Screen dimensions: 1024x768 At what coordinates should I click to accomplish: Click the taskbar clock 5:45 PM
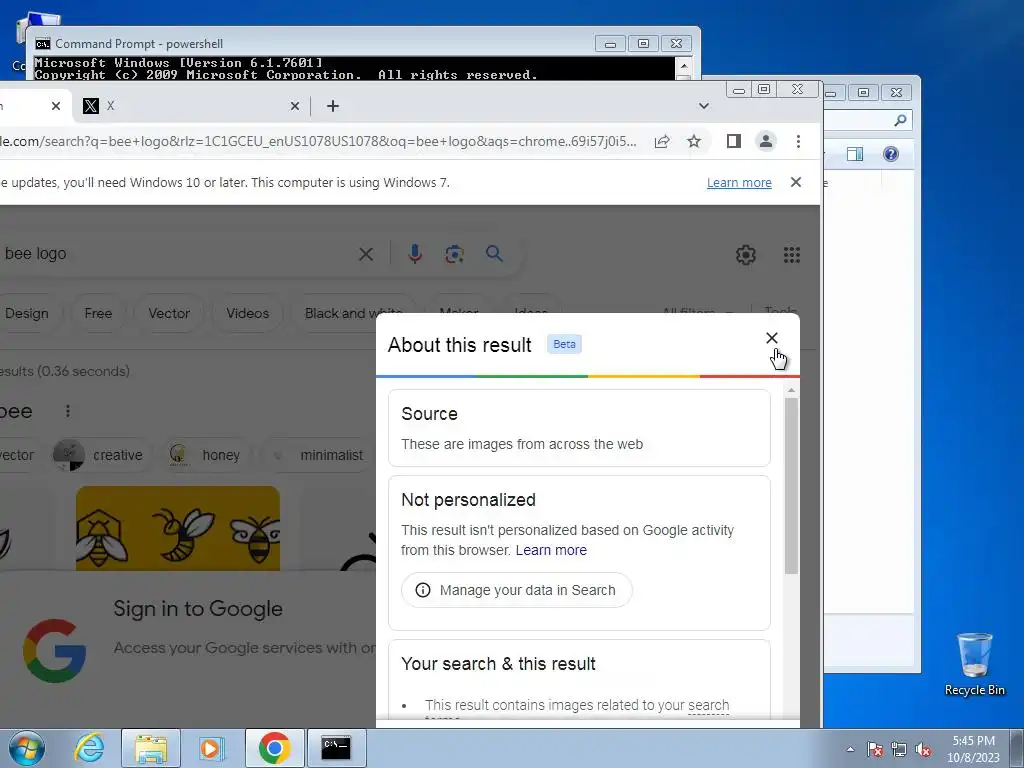pyautogui.click(x=973, y=741)
